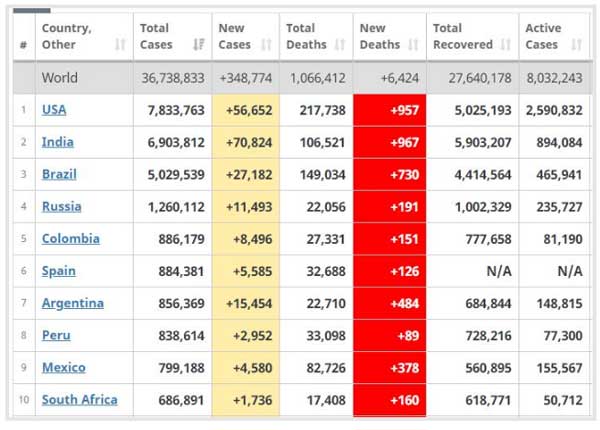Click the Colombia link

pyautogui.click(x=70, y=238)
